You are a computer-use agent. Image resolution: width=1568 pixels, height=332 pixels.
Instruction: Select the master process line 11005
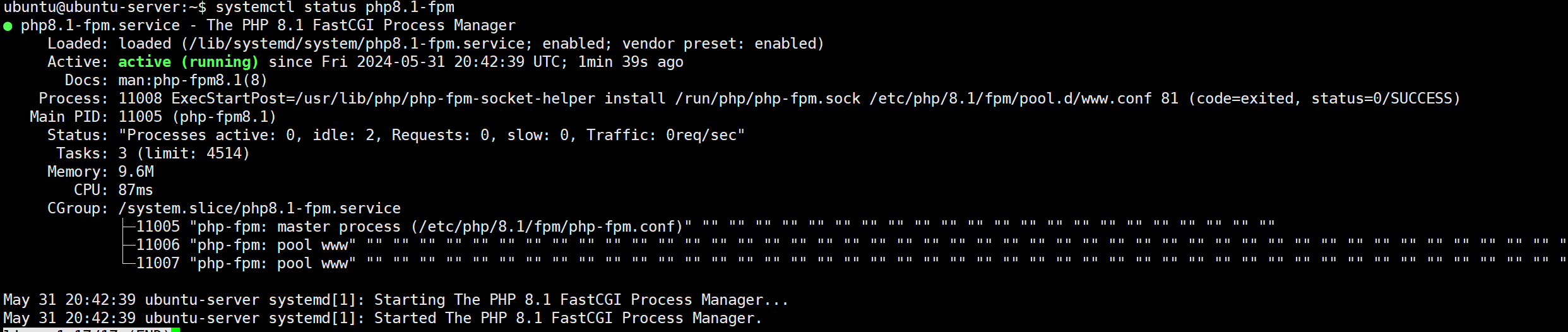tap(410, 227)
